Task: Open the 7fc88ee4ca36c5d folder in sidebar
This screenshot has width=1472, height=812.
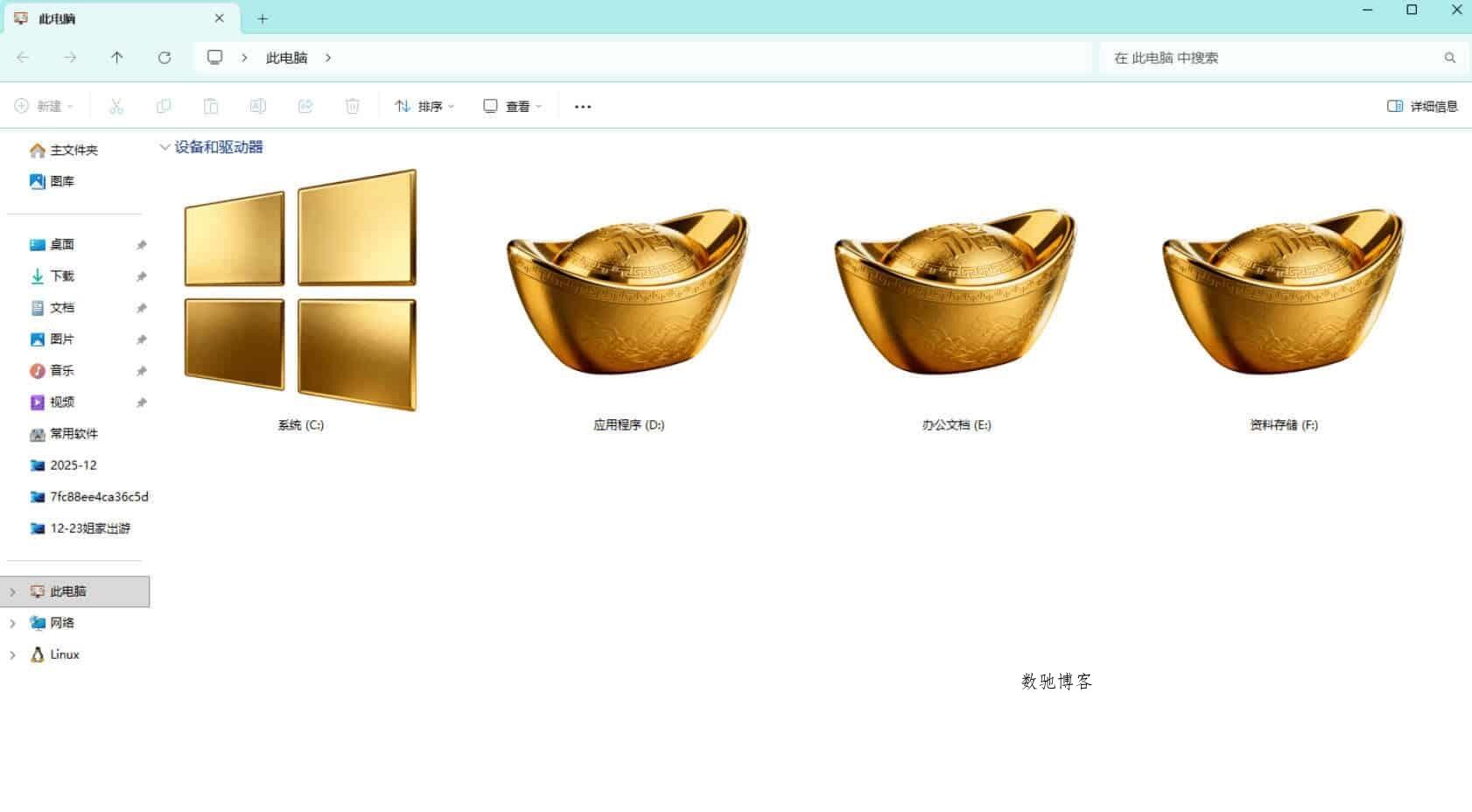Action: click(88, 496)
